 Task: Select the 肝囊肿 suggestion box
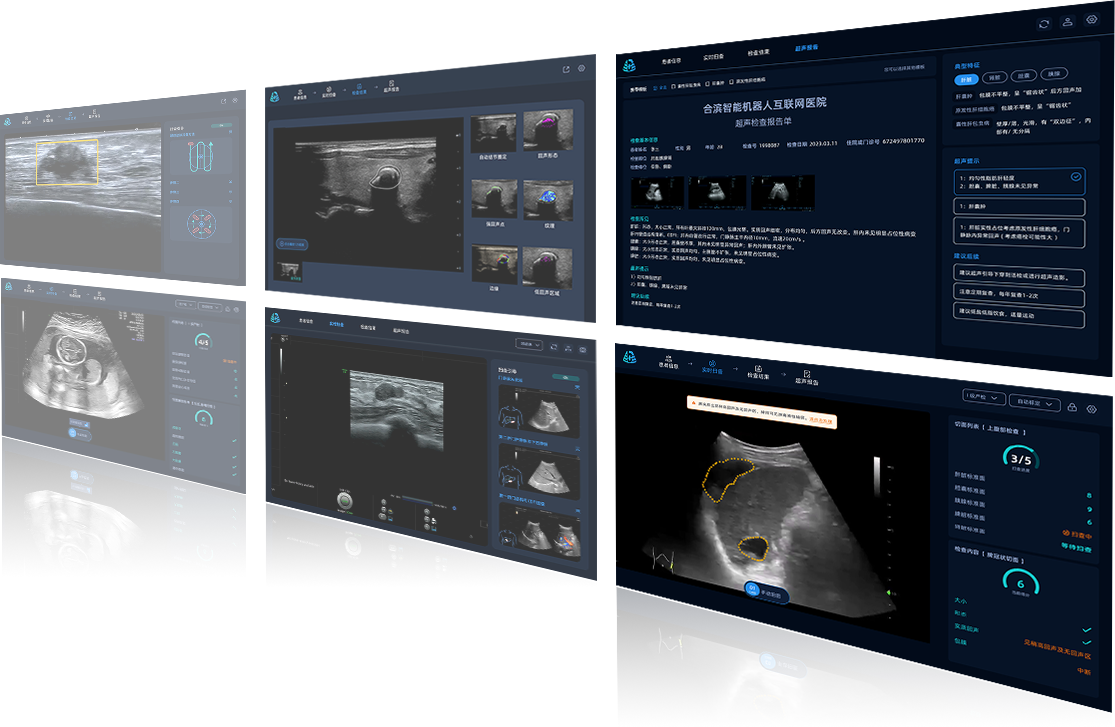click(1017, 208)
